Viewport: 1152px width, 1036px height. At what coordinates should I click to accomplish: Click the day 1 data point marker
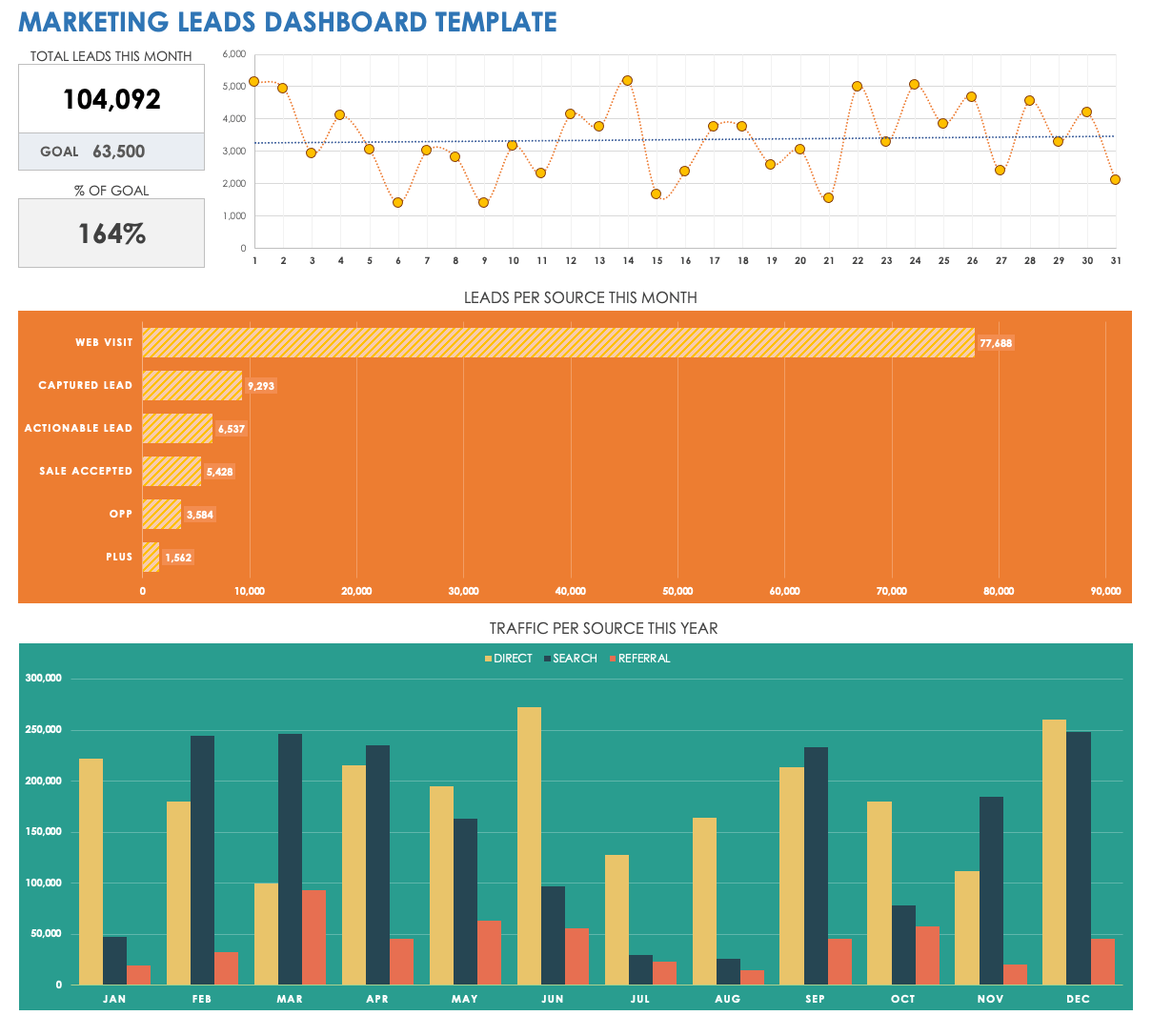(x=253, y=82)
